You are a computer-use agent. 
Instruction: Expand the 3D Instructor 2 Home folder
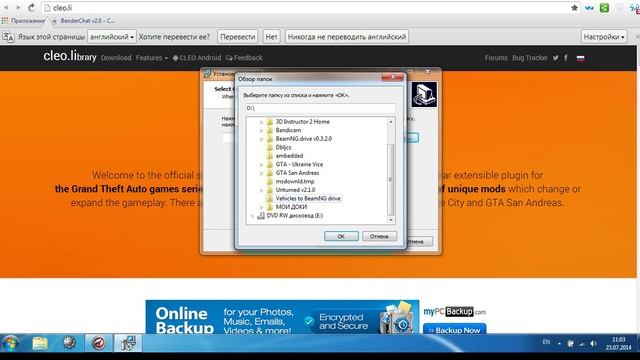click(x=262, y=122)
